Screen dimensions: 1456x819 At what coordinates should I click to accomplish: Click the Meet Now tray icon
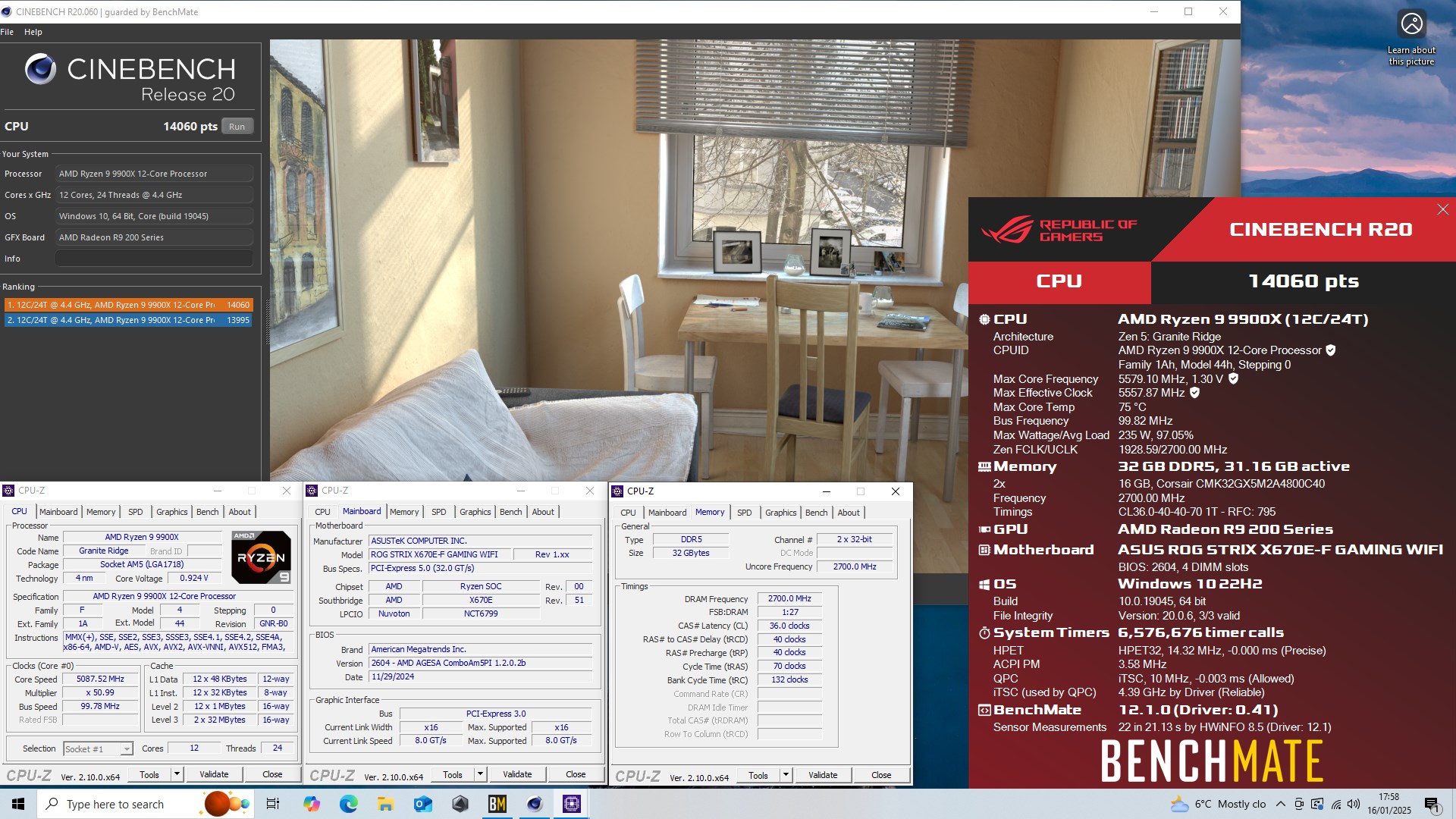tap(1299, 804)
